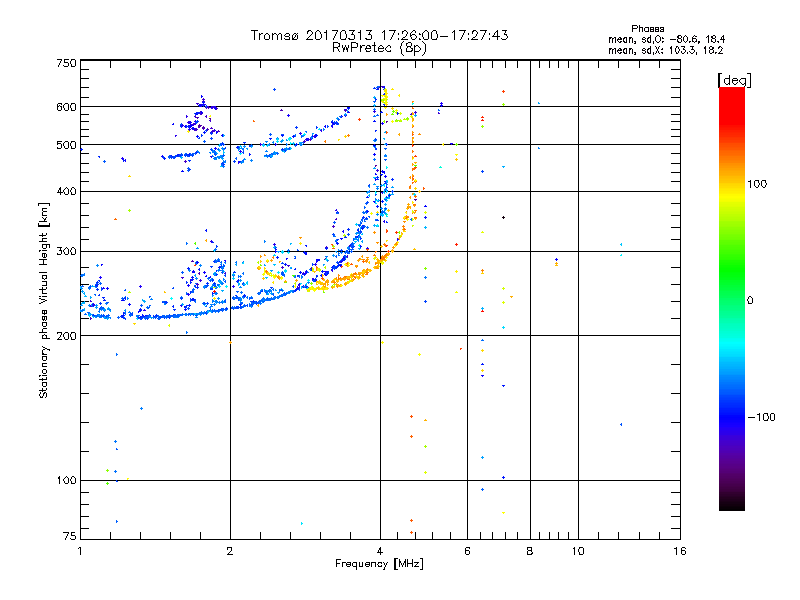Click the y-axis label '400'
Image resolution: width=800 pixels, height=600 pixels.
66,192
